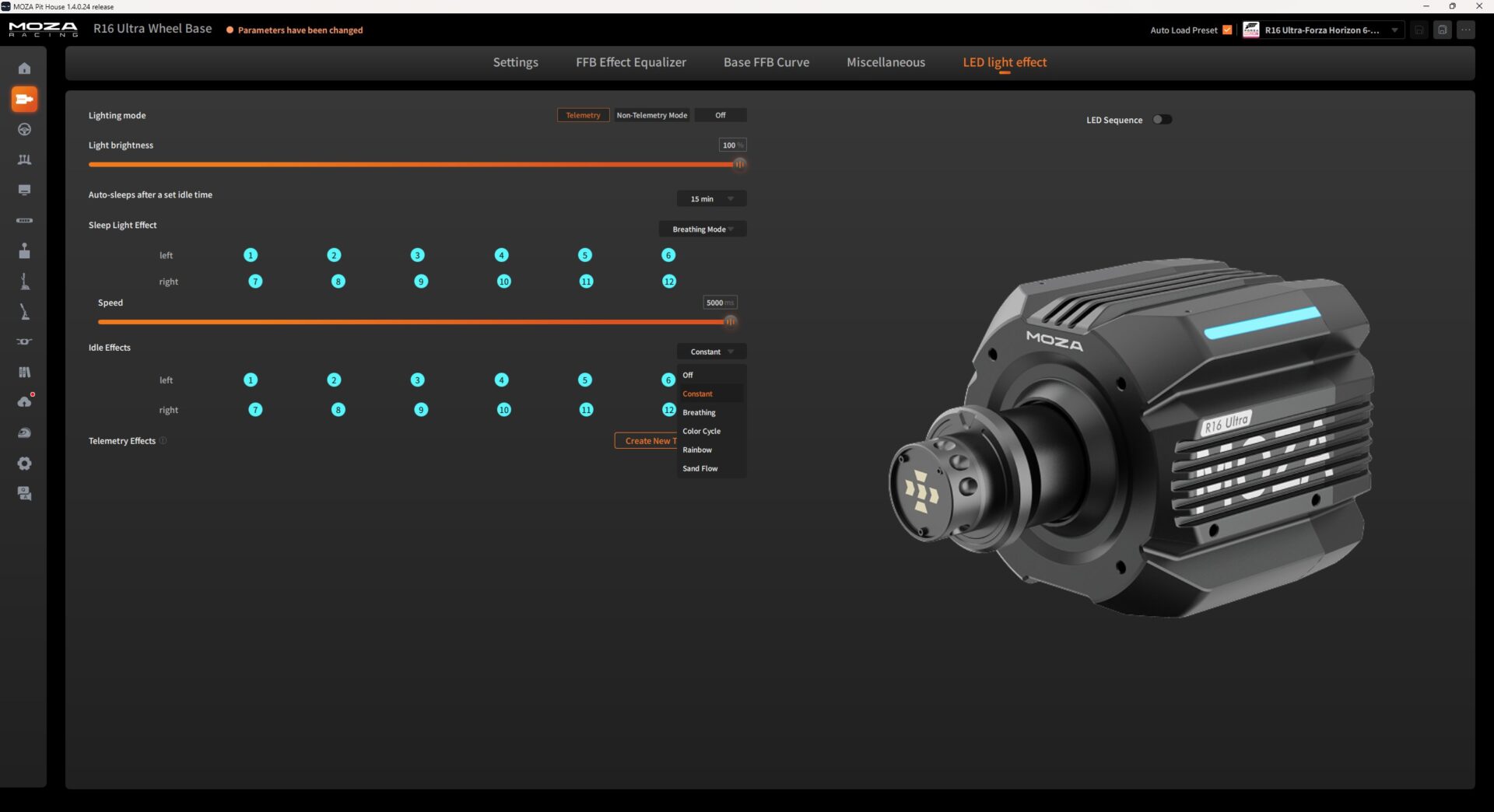Switch to the Base FFB Curve tab
This screenshot has height=812, width=1494.
[x=766, y=62]
